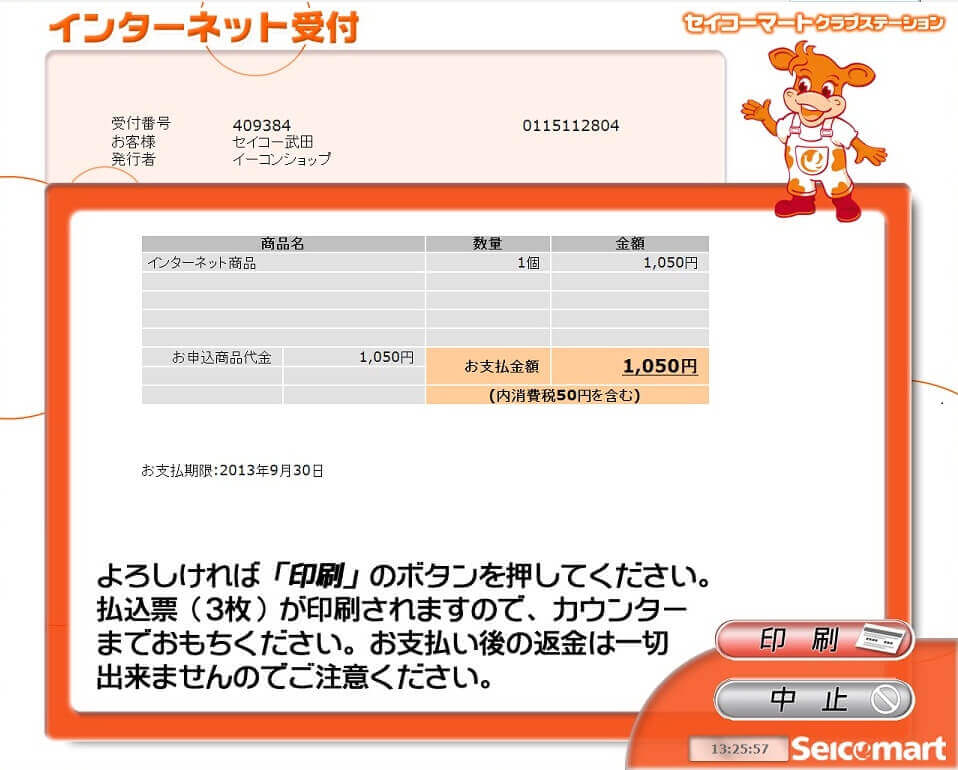Select reception number 409384
958x770 pixels.
pos(261,126)
